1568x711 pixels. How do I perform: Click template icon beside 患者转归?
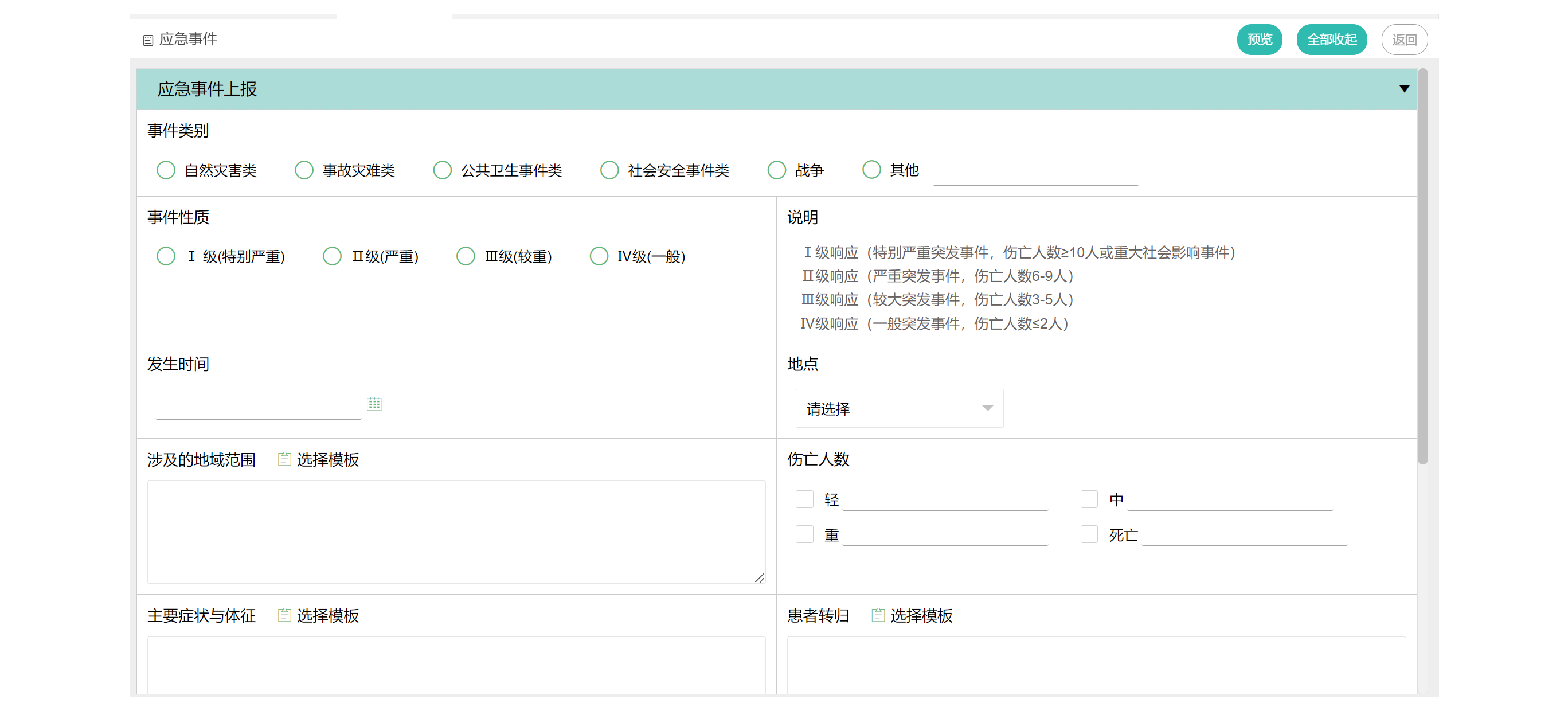877,615
